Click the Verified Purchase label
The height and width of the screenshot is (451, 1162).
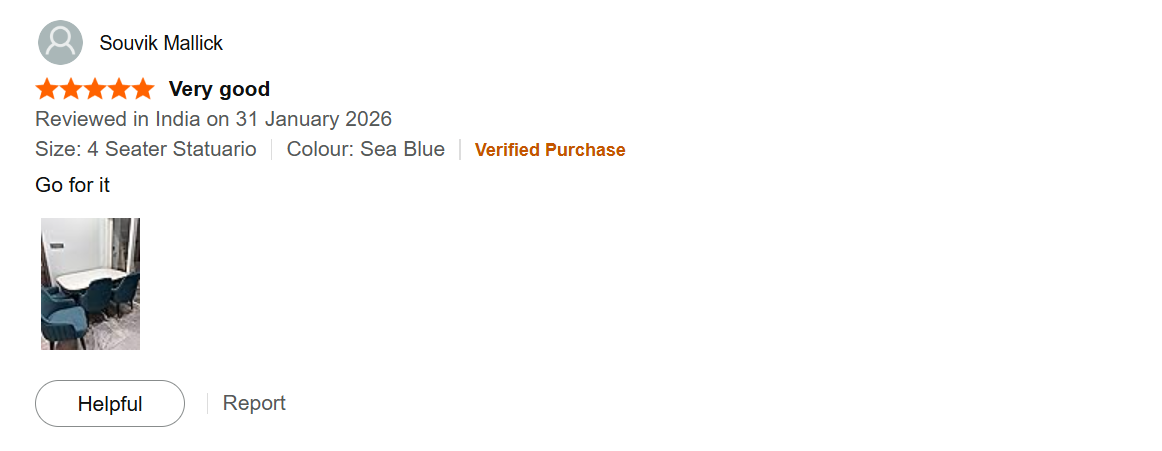[x=550, y=150]
